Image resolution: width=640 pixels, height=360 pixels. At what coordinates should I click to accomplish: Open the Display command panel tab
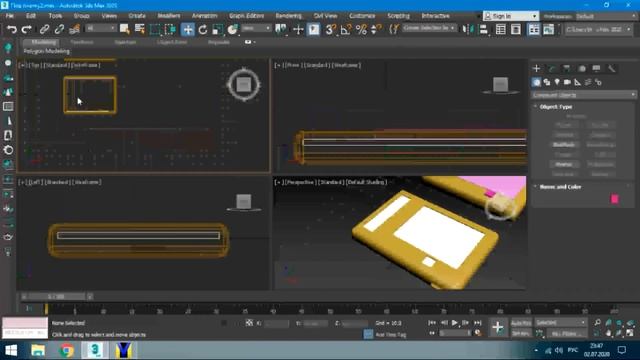[597, 69]
